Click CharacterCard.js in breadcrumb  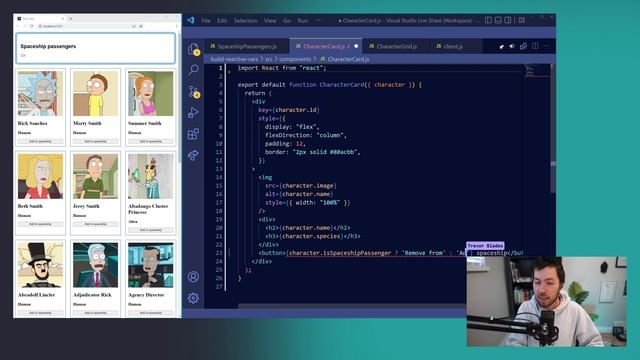(348, 59)
